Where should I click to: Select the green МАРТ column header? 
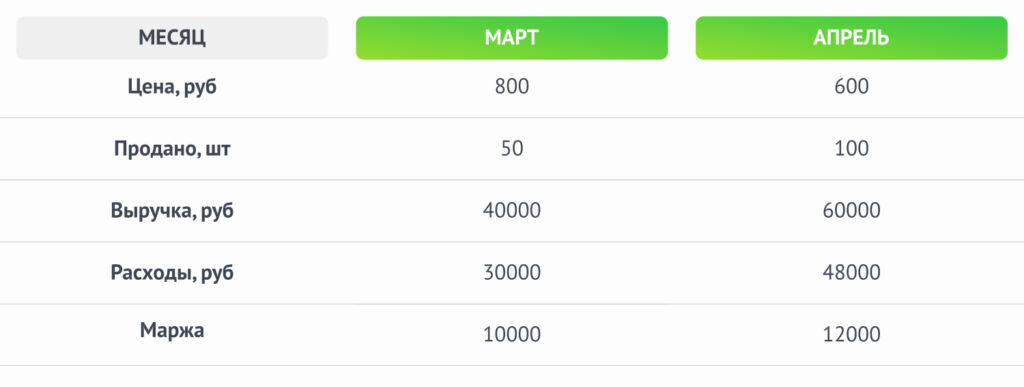pyautogui.click(x=511, y=38)
